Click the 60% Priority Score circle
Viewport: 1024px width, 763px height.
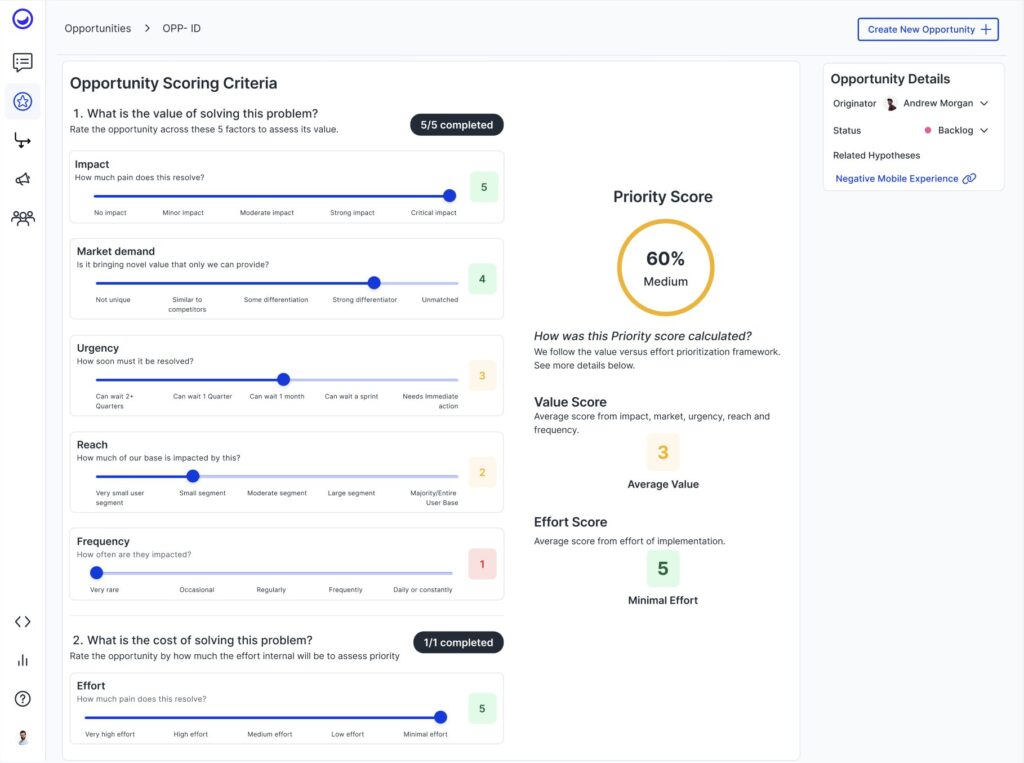[x=665, y=268]
